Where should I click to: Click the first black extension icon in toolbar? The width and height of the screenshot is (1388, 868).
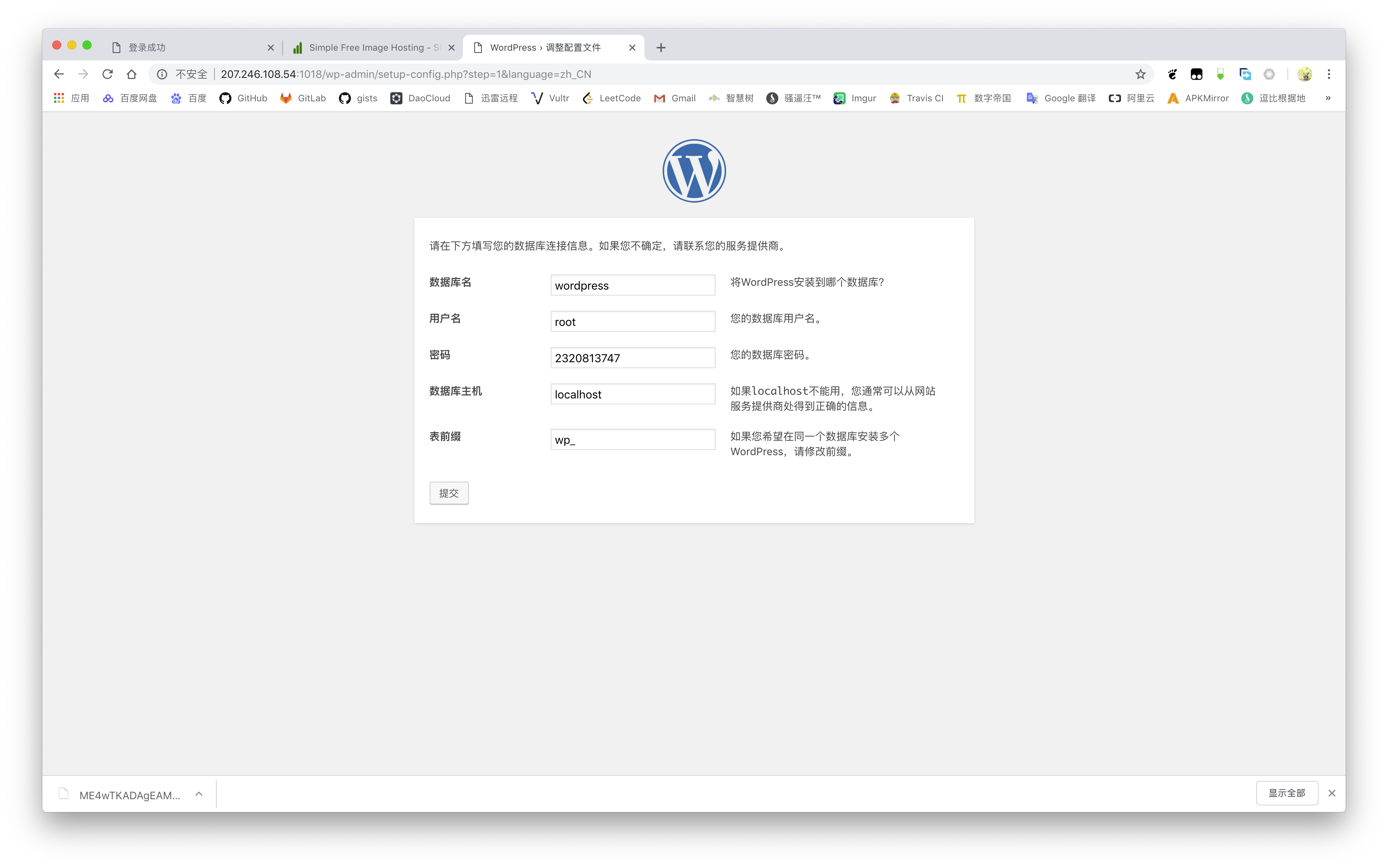(1172, 74)
